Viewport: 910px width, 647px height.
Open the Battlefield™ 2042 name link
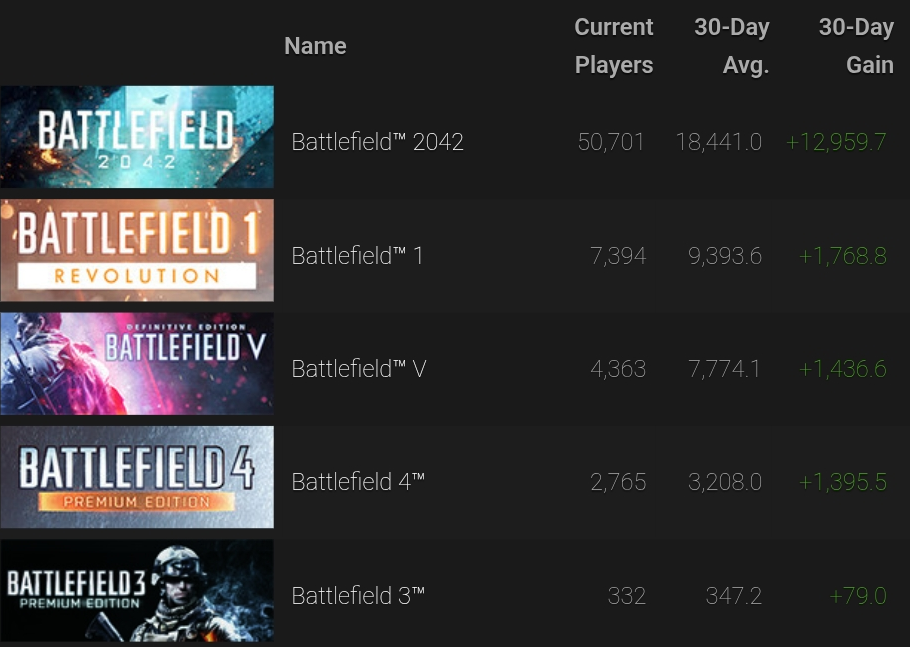coord(377,142)
